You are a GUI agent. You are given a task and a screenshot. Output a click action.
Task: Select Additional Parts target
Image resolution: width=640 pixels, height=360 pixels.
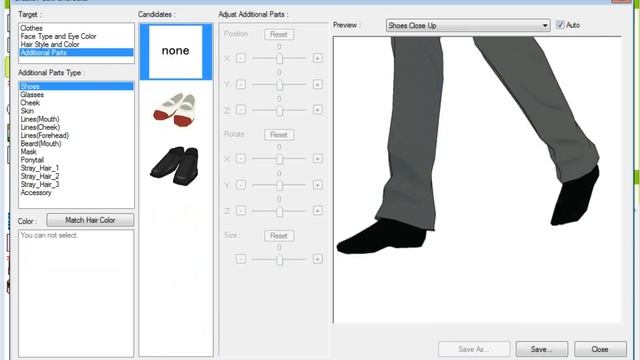point(76,53)
